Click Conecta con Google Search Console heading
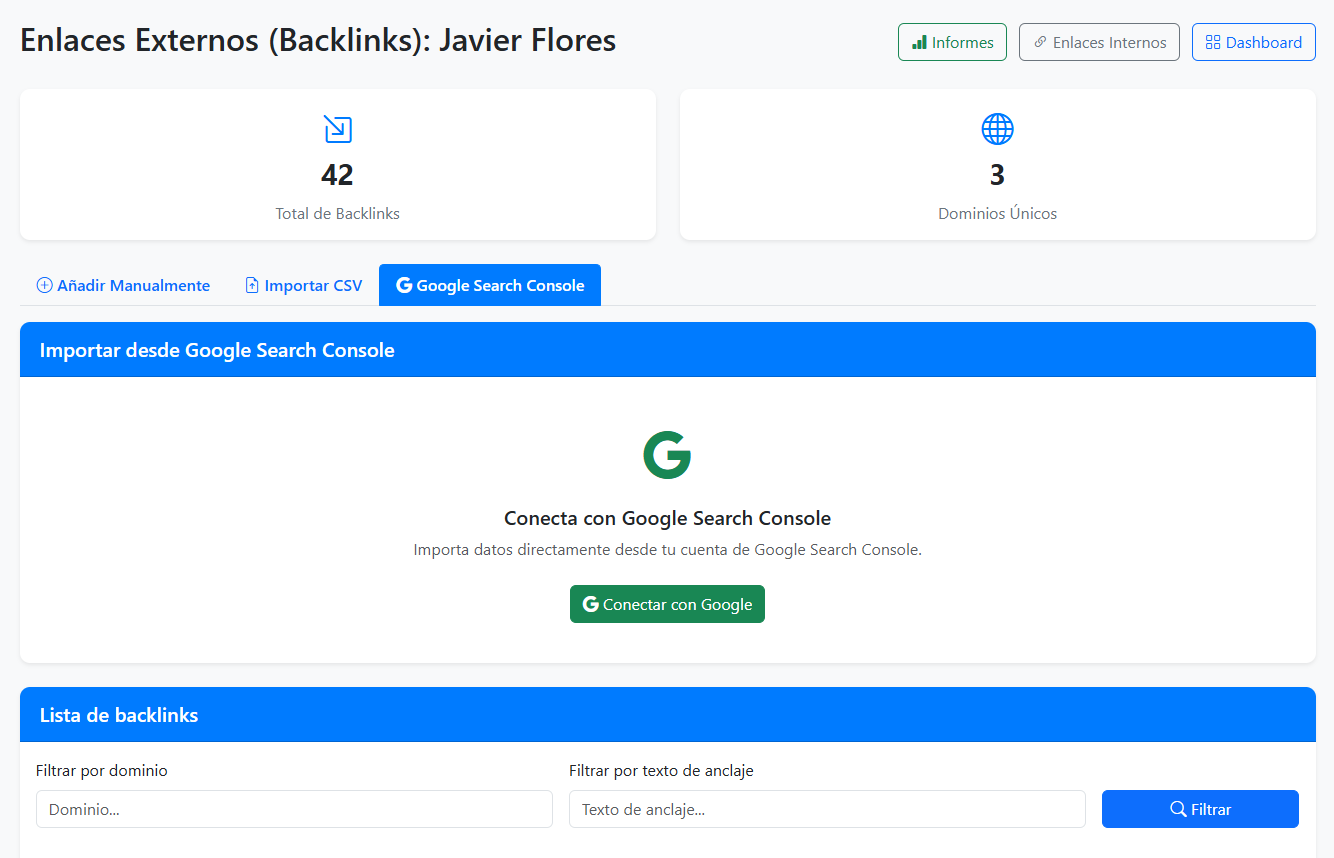This screenshot has height=858, width=1334. (667, 518)
